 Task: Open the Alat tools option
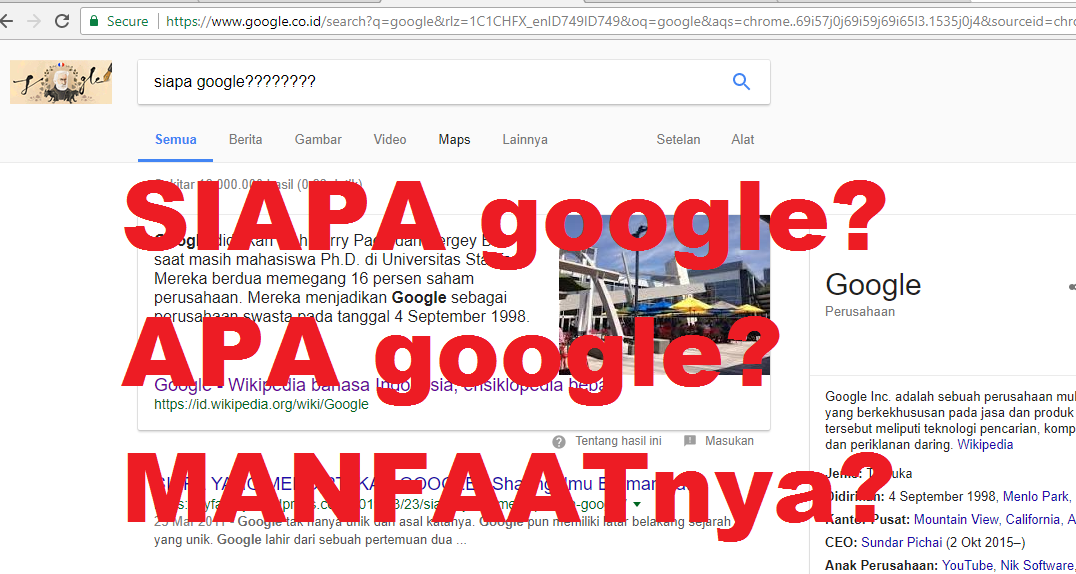click(742, 139)
